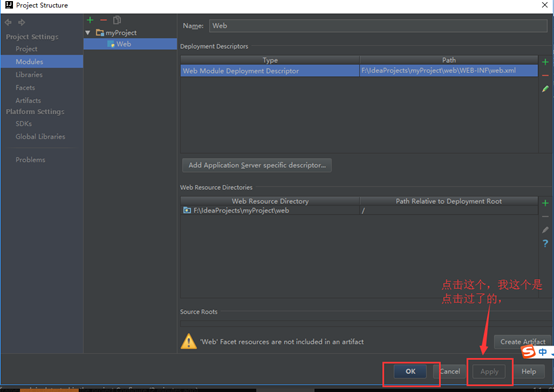Open the Artifacts settings section
Screen dimensions: 554x392
click(x=28, y=100)
